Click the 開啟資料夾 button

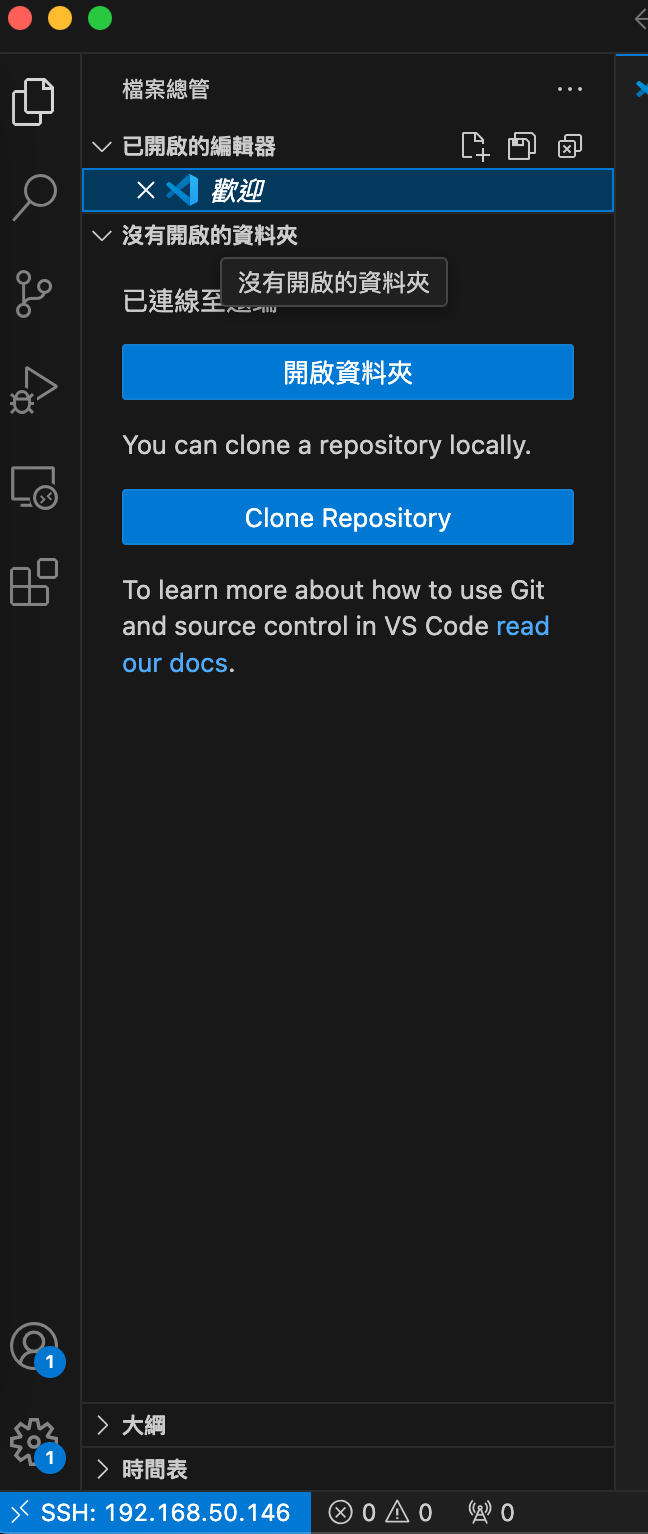tap(347, 373)
